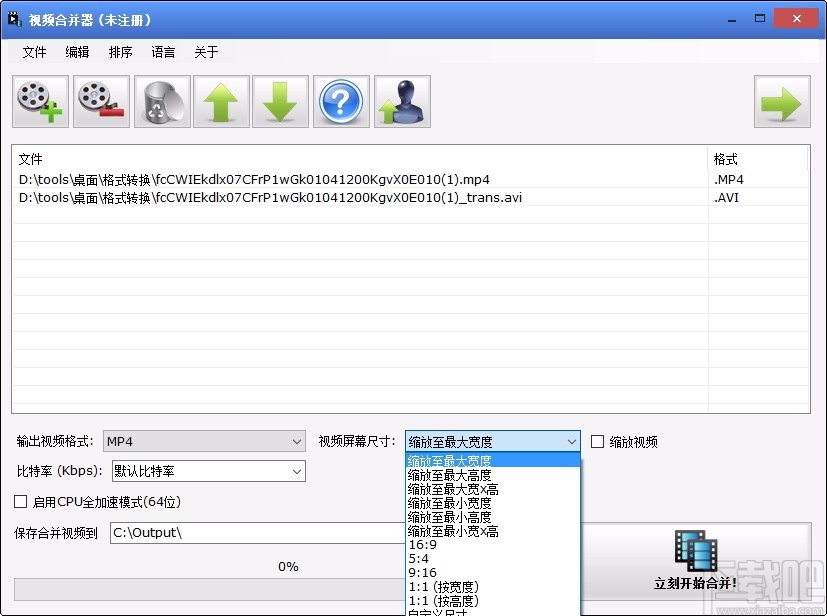Toggle the 缩放视频 scaling option
The image size is (827, 616).
[596, 441]
